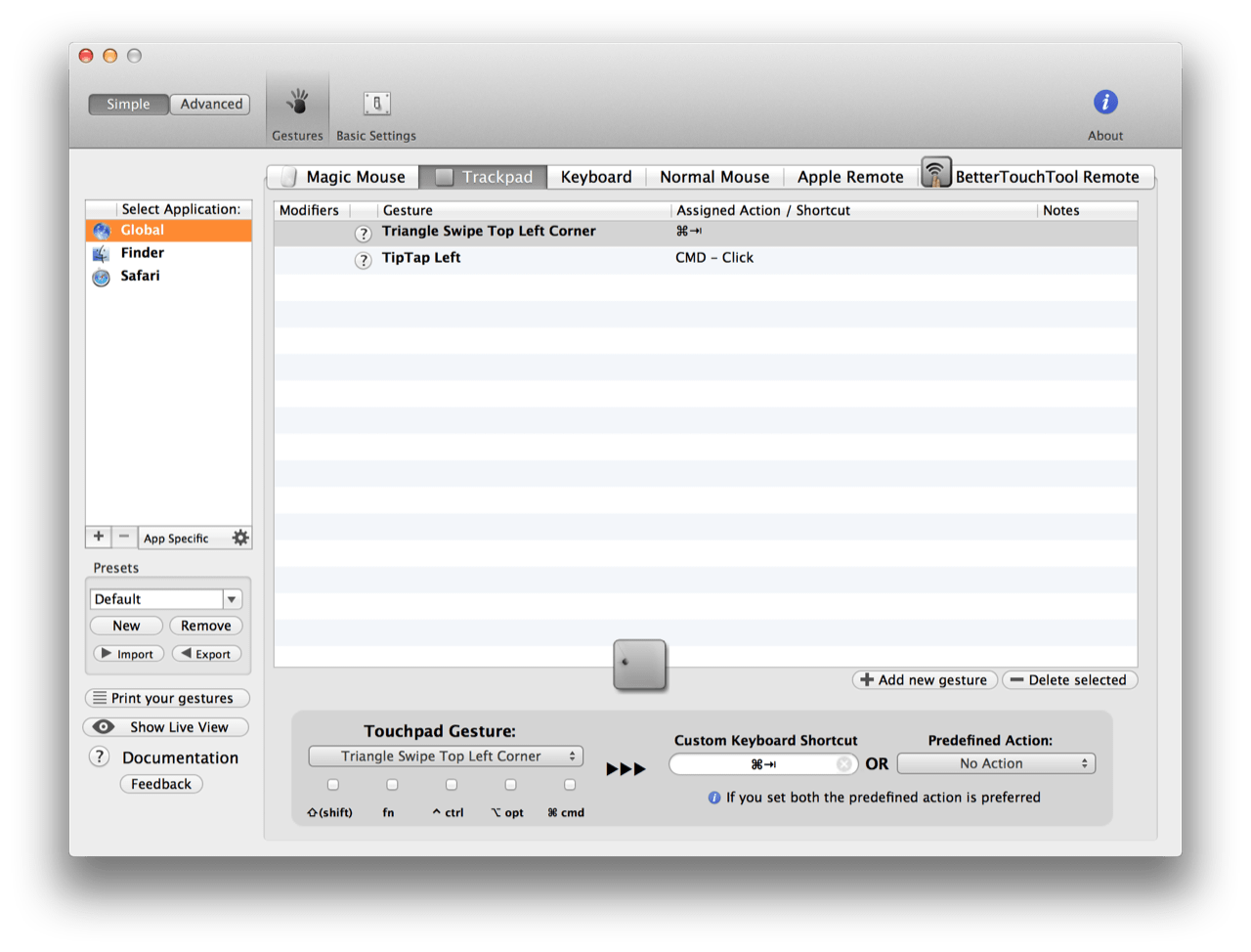Select the Triangle Swipe Top Left Corner row
Image resolution: width=1251 pixels, height=952 pixels.
pyautogui.click(x=706, y=233)
